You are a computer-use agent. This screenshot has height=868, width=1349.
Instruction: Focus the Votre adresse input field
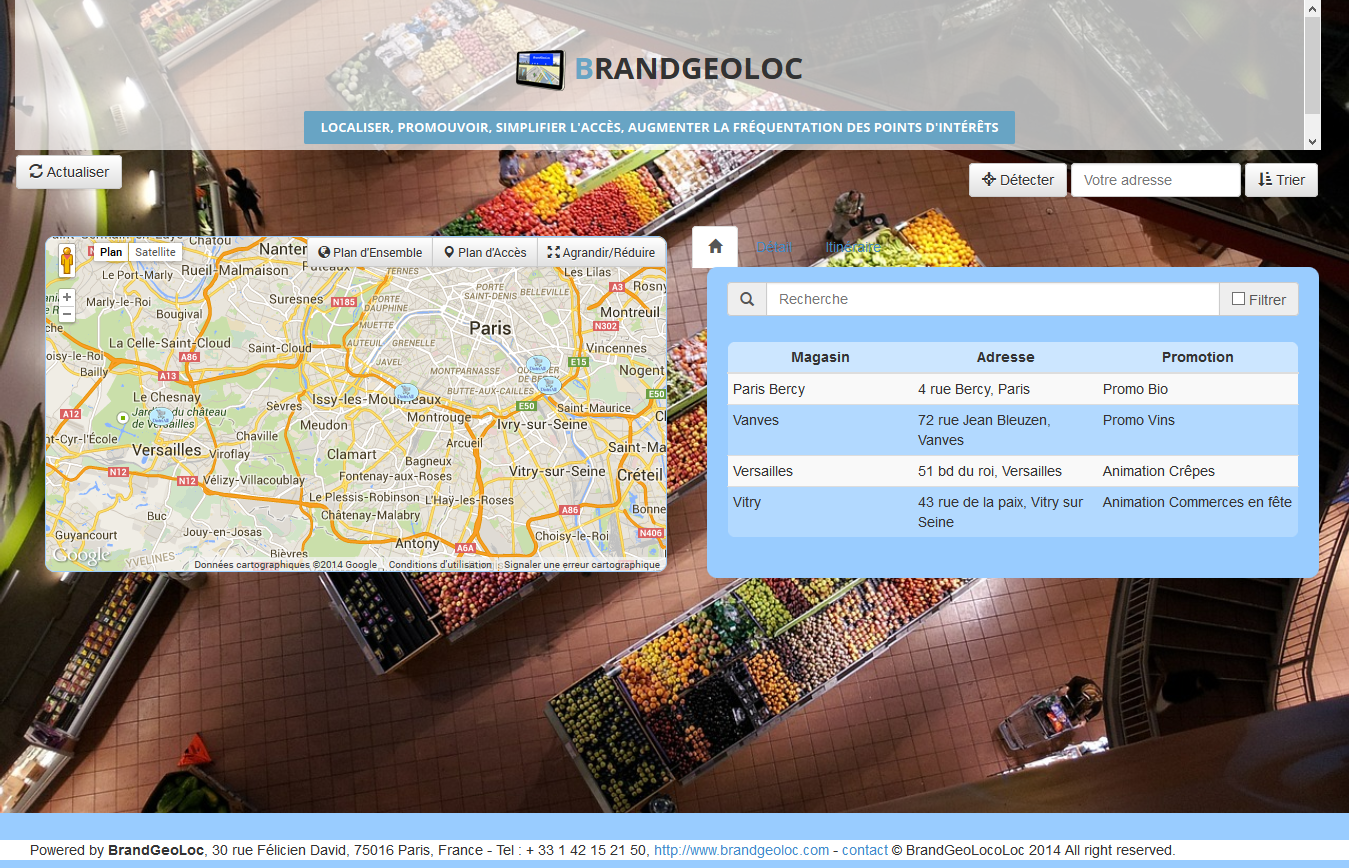[1155, 180]
